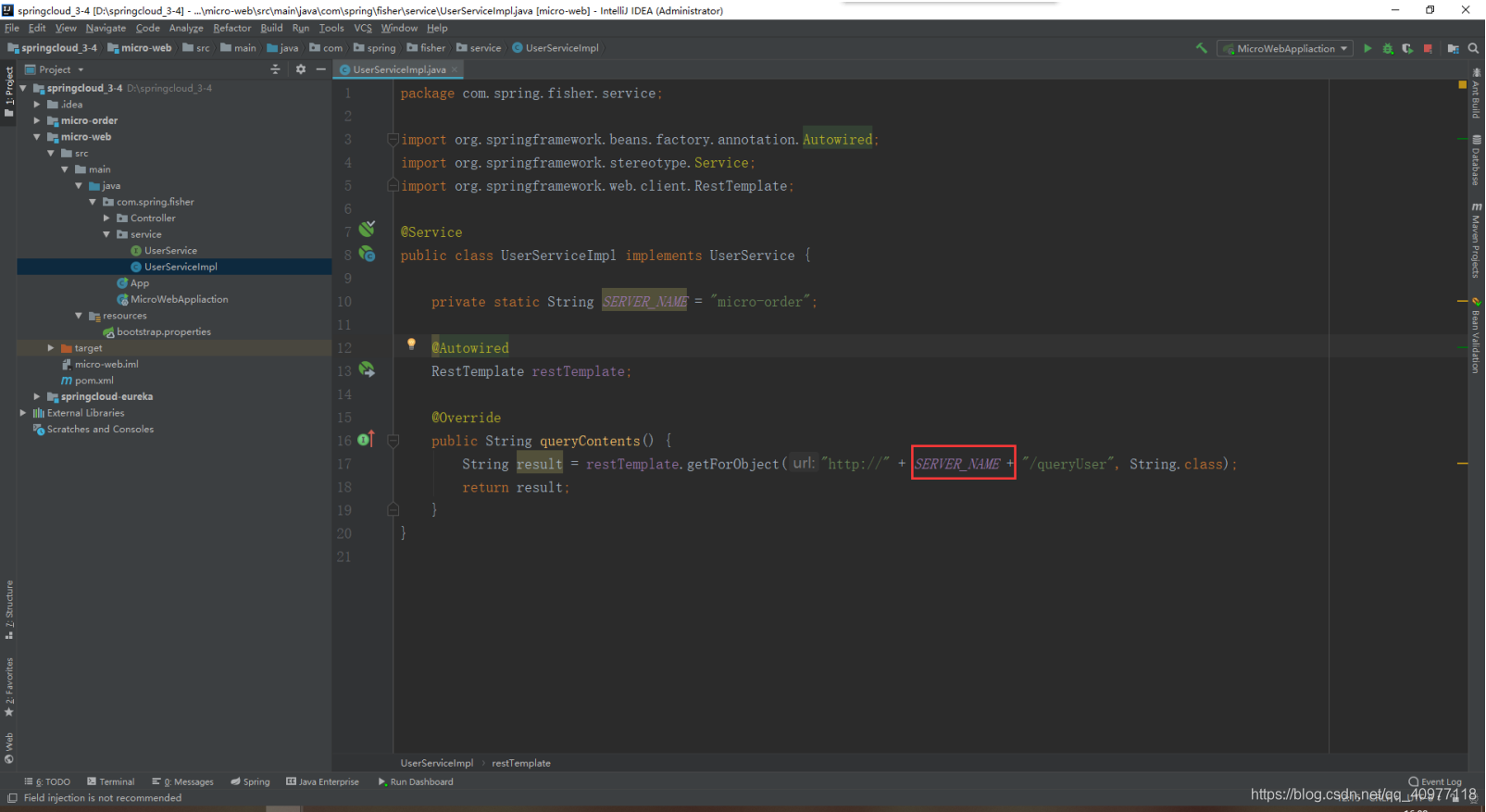1486x812 pixels.
Task: Open Project panel settings with the gear icon
Action: 300,69
